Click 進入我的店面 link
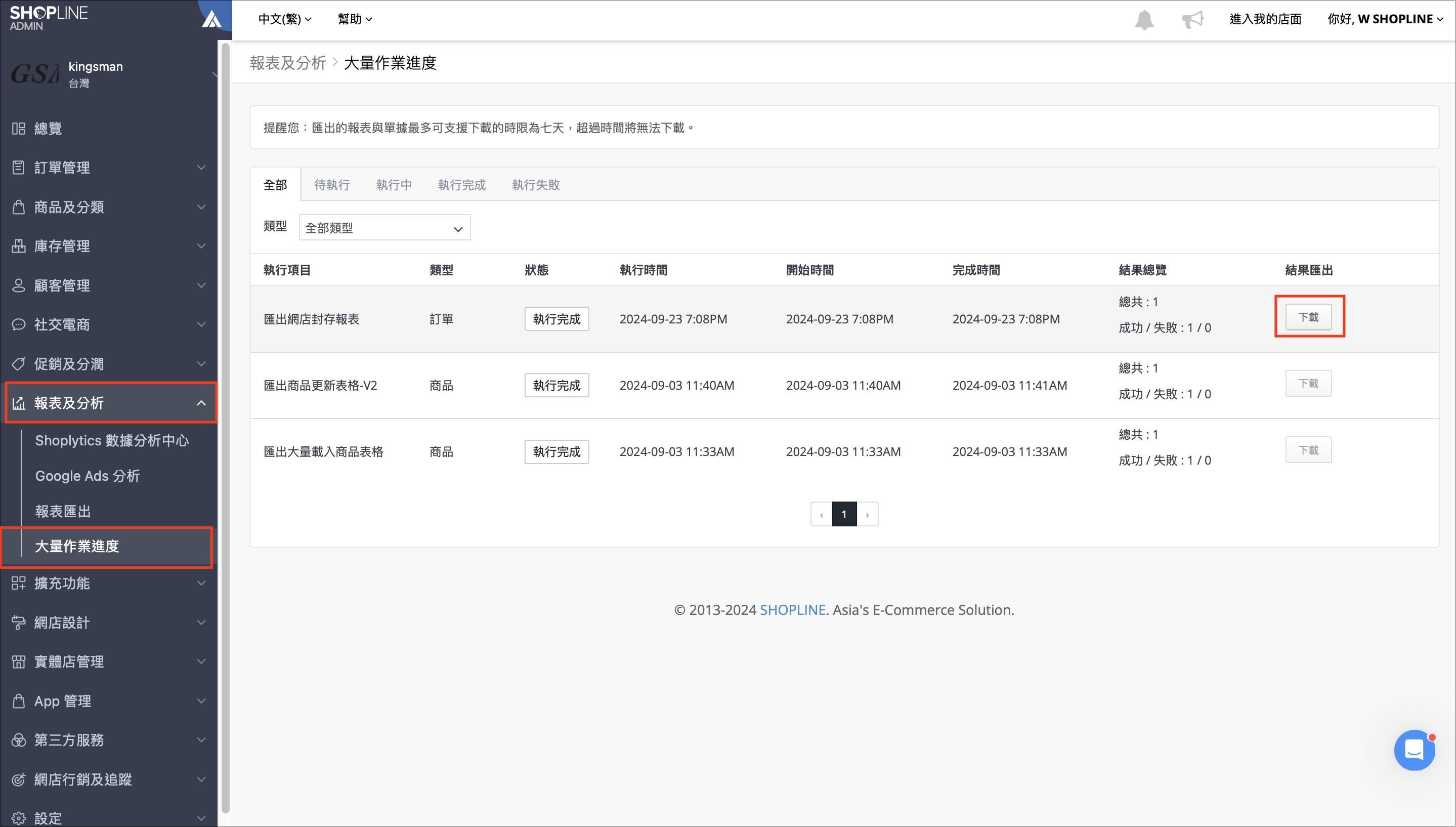The width and height of the screenshot is (1456, 827). coord(1265,19)
